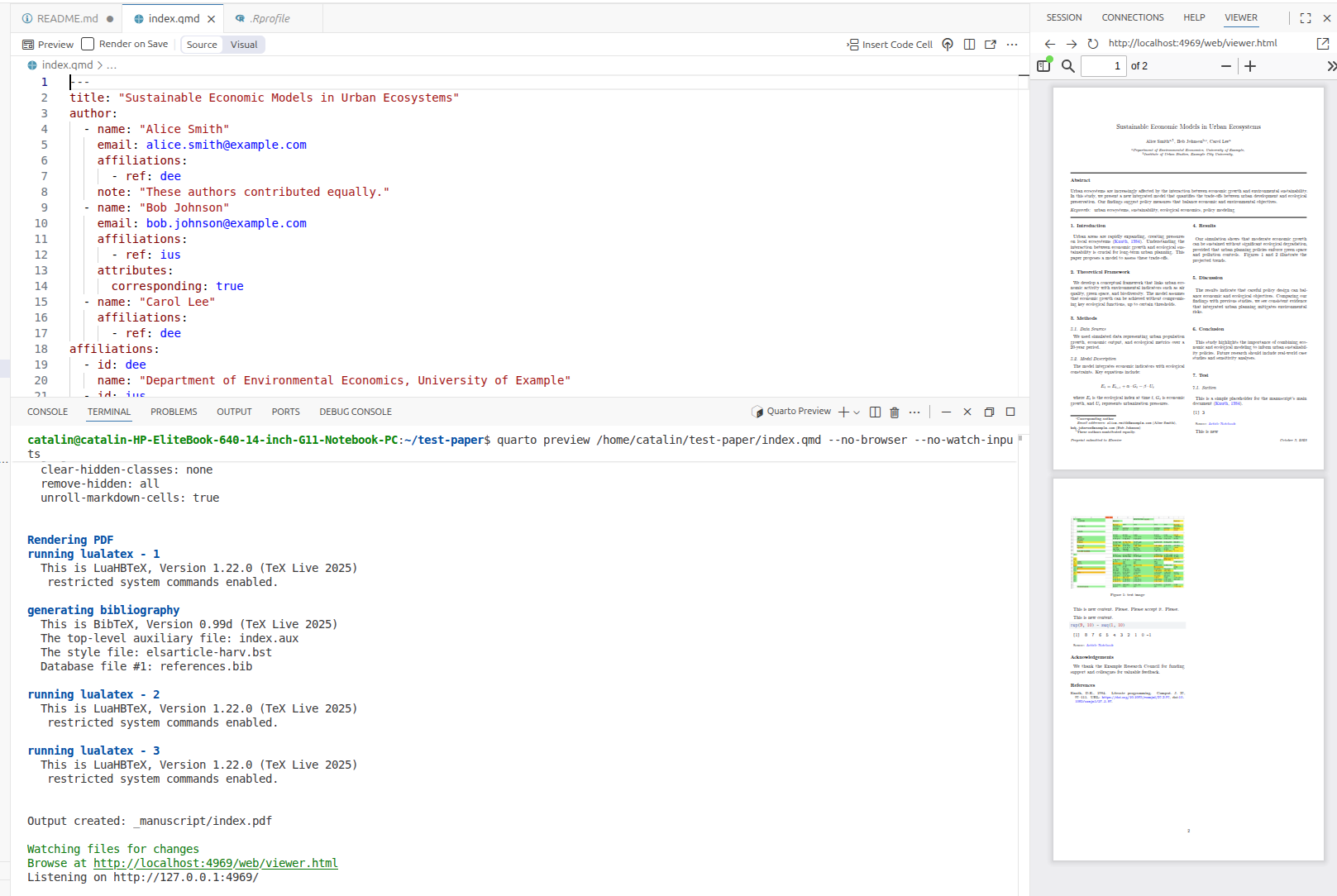Expand more PDF viewer tools chevron

(1330, 66)
